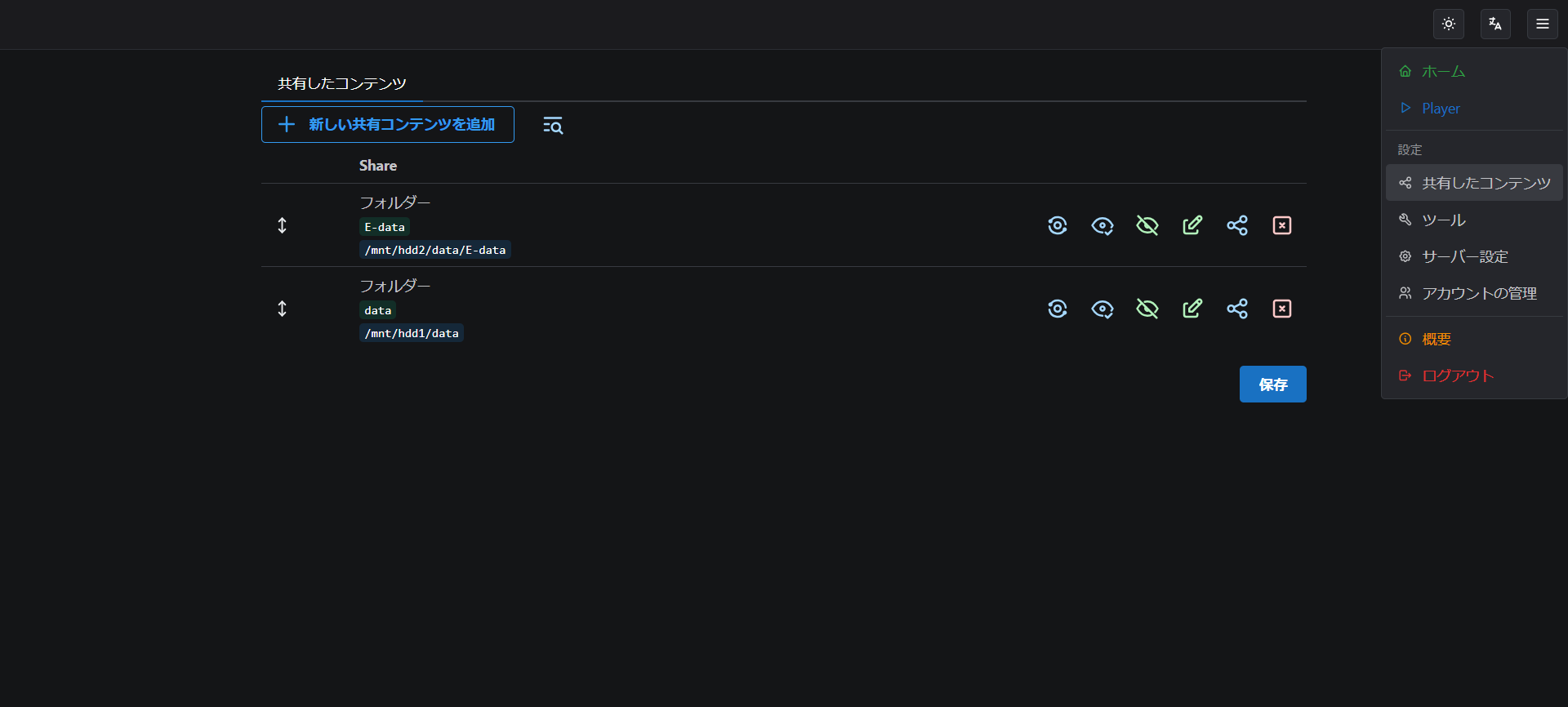1568x707 pixels.
Task: Delete the data shared folder
Action: (x=1281, y=309)
